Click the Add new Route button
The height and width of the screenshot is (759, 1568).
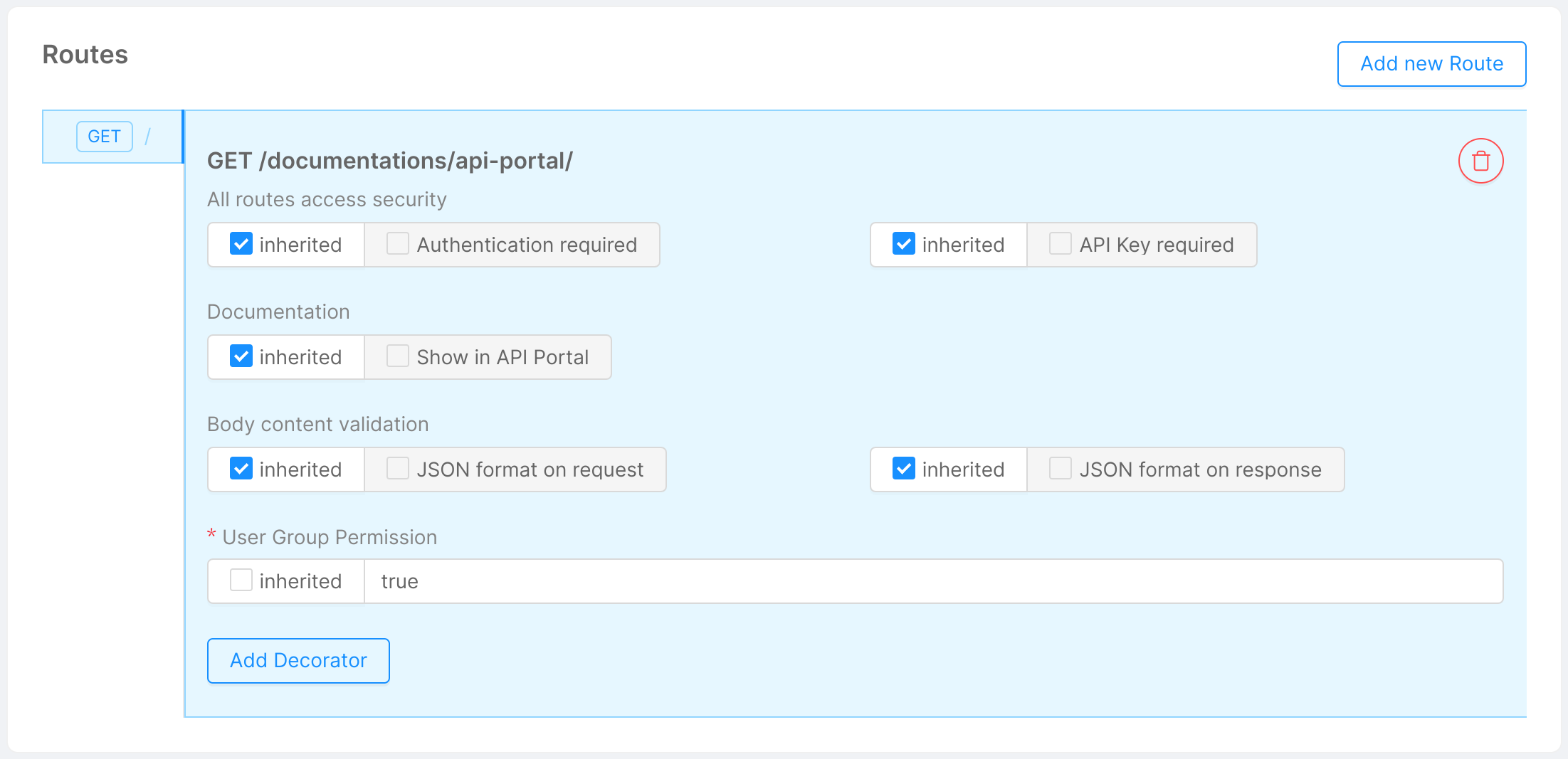pos(1431,63)
